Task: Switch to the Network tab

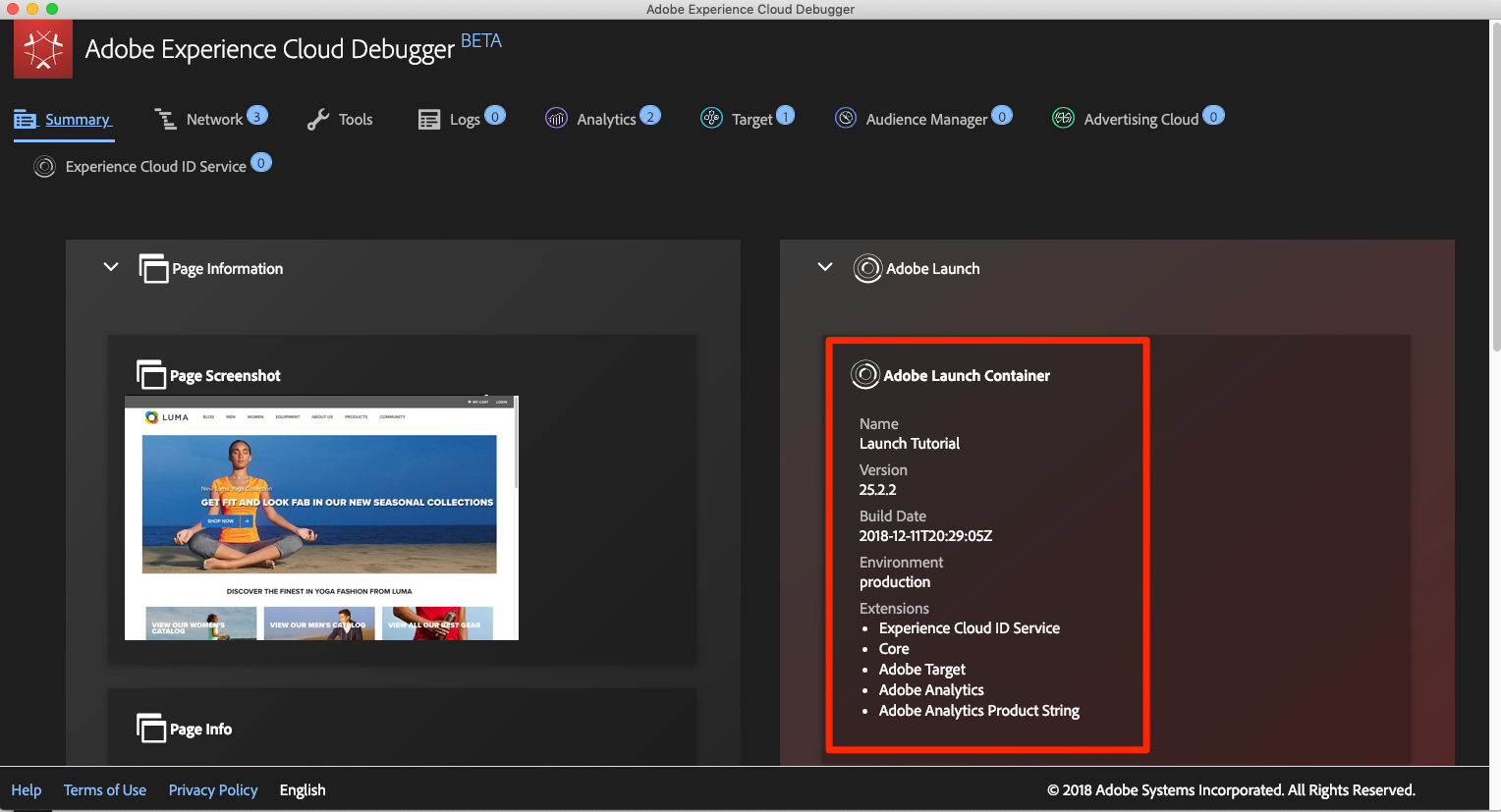Action: 211,119
